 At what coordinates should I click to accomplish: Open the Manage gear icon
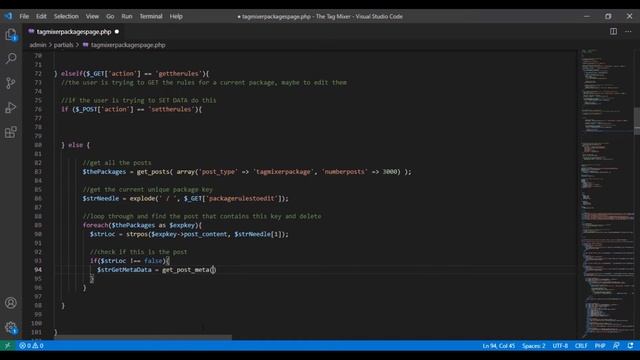[11, 327]
